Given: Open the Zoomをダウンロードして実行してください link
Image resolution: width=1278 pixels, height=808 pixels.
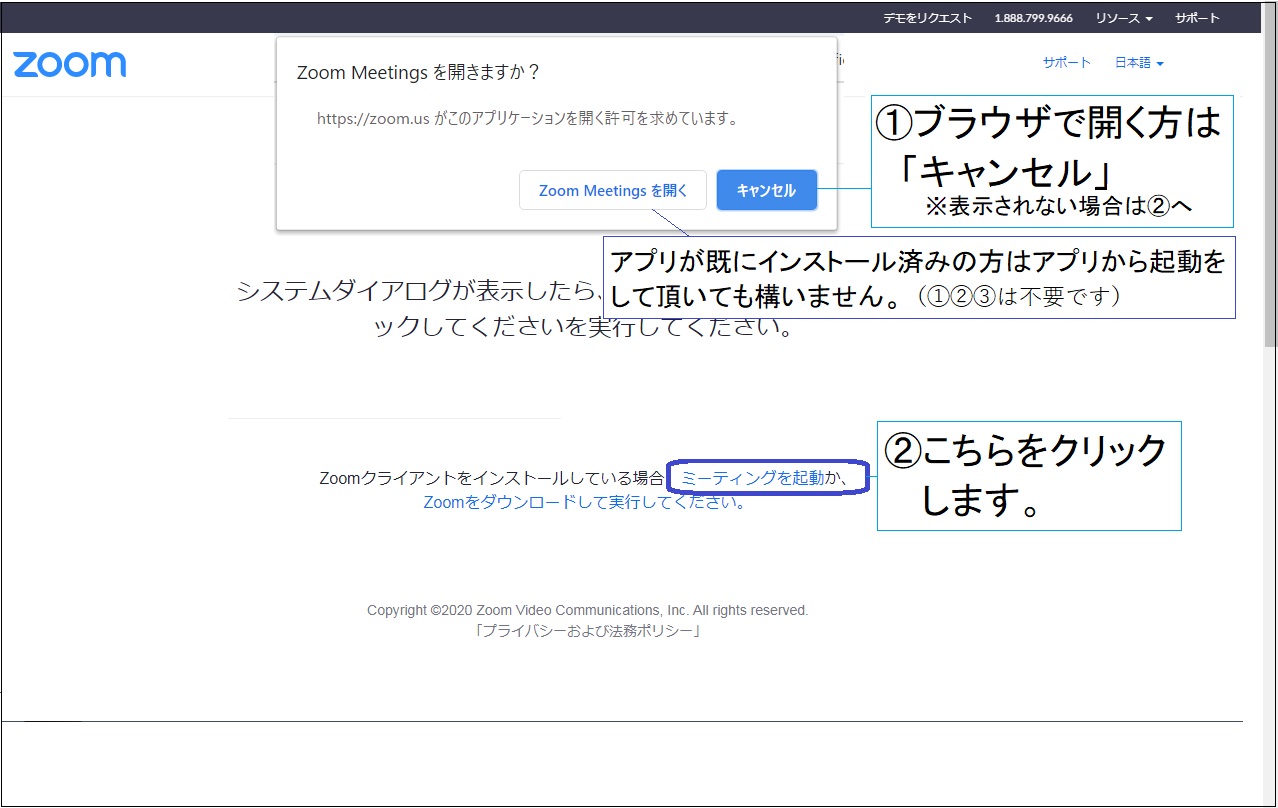Looking at the screenshot, I should click(585, 502).
